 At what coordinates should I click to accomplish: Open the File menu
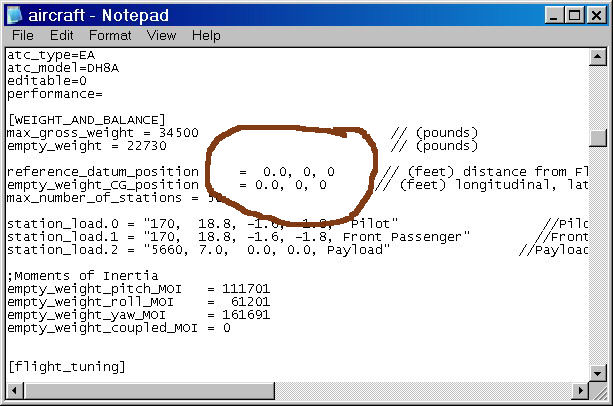point(23,36)
